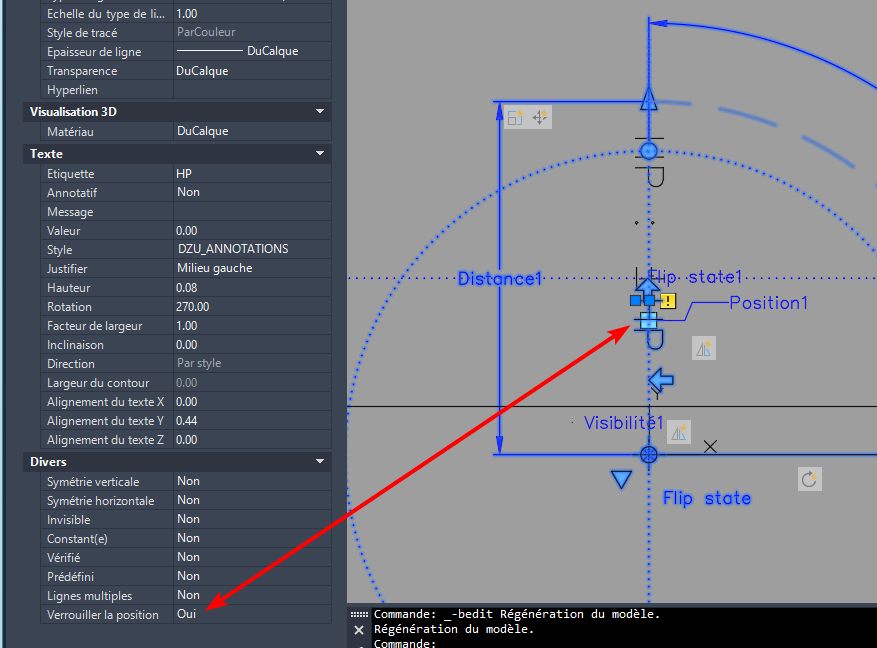Viewport: 877px width, 648px height.
Task: Close the command line window
Action: 359,630
